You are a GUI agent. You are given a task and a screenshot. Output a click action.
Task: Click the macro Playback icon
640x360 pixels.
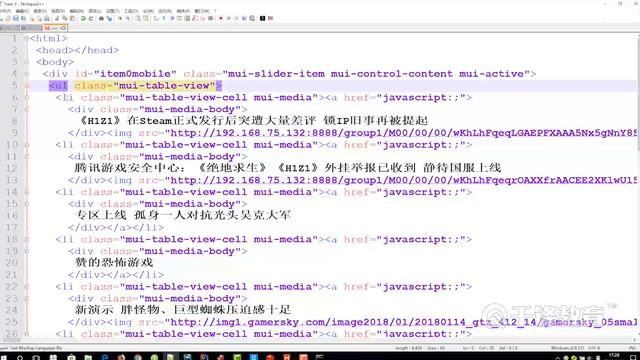click(236, 18)
